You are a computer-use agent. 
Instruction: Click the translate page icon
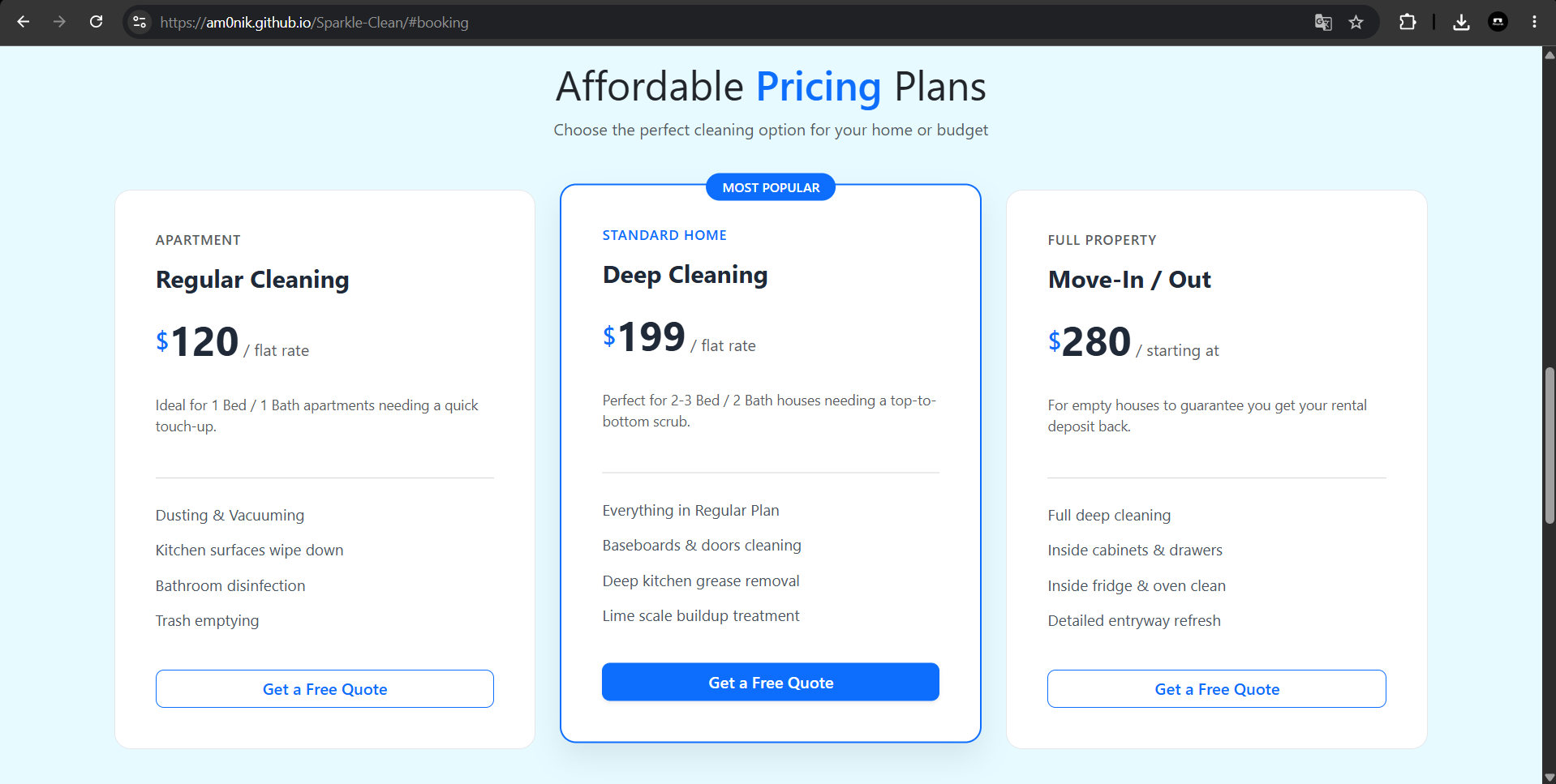coord(1323,22)
